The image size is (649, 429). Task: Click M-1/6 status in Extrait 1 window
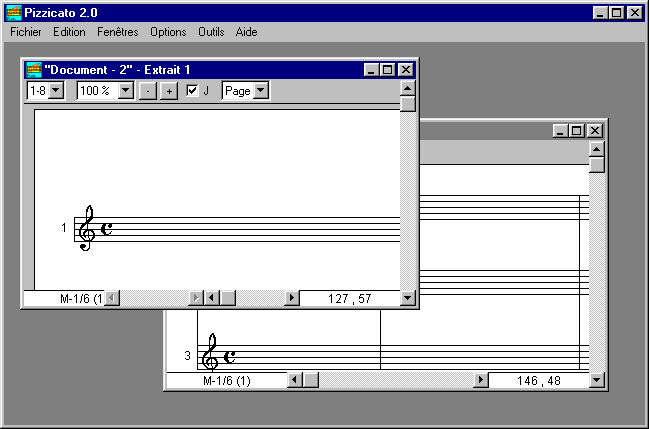pos(81,299)
